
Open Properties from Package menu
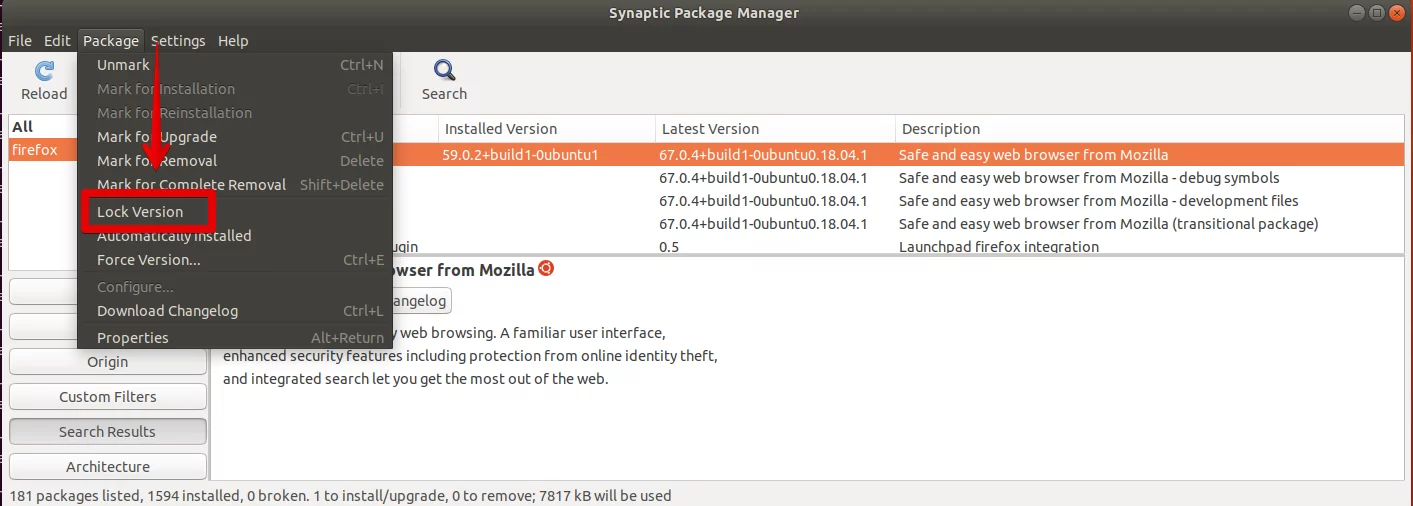pyautogui.click(x=235, y=338)
